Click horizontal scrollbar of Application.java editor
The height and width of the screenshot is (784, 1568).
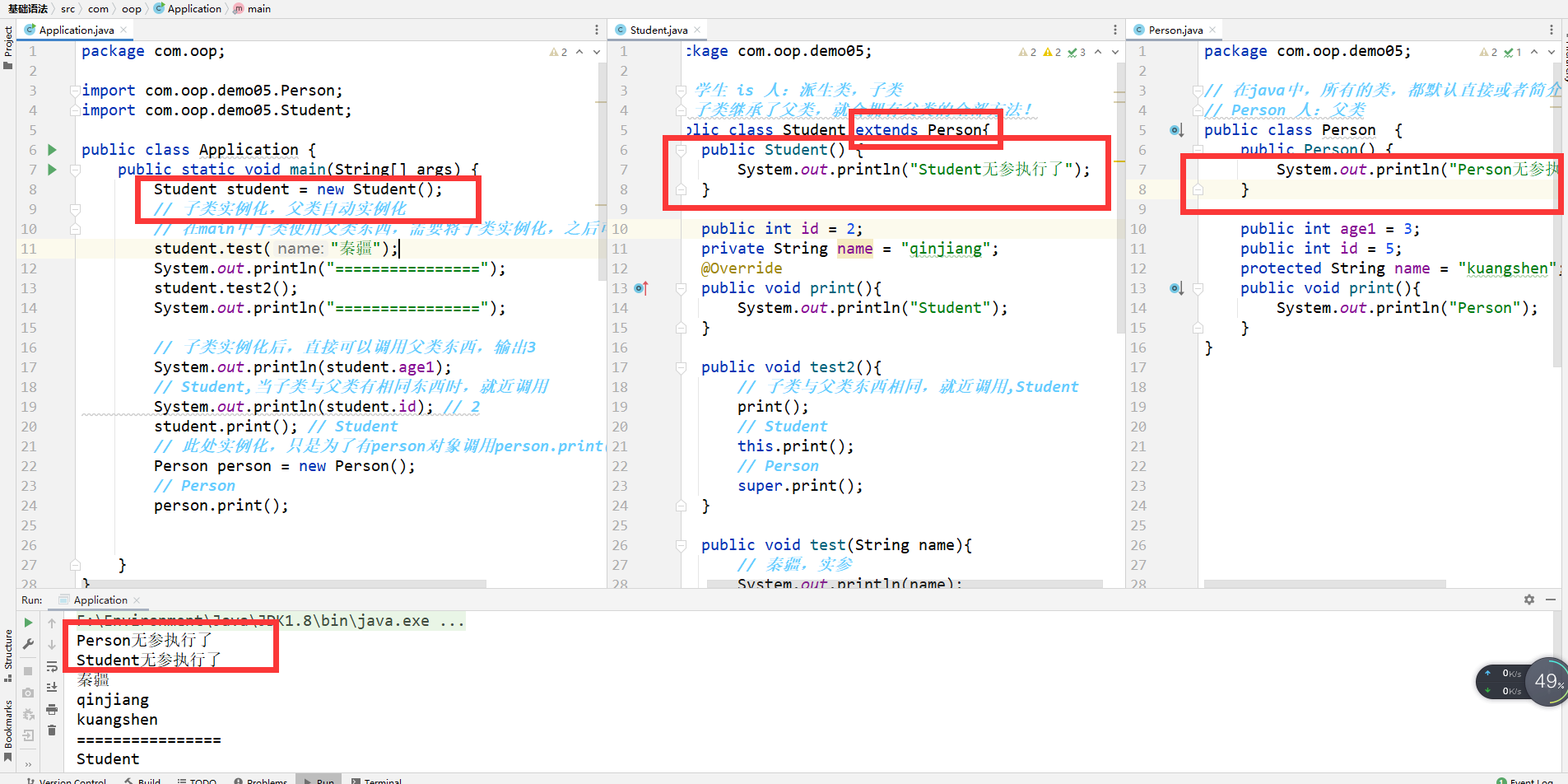click(284, 584)
